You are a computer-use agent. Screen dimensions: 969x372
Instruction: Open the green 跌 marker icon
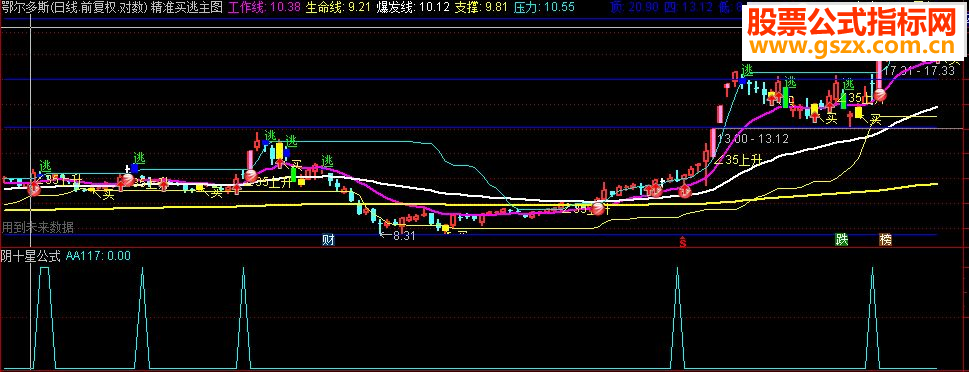click(841, 240)
